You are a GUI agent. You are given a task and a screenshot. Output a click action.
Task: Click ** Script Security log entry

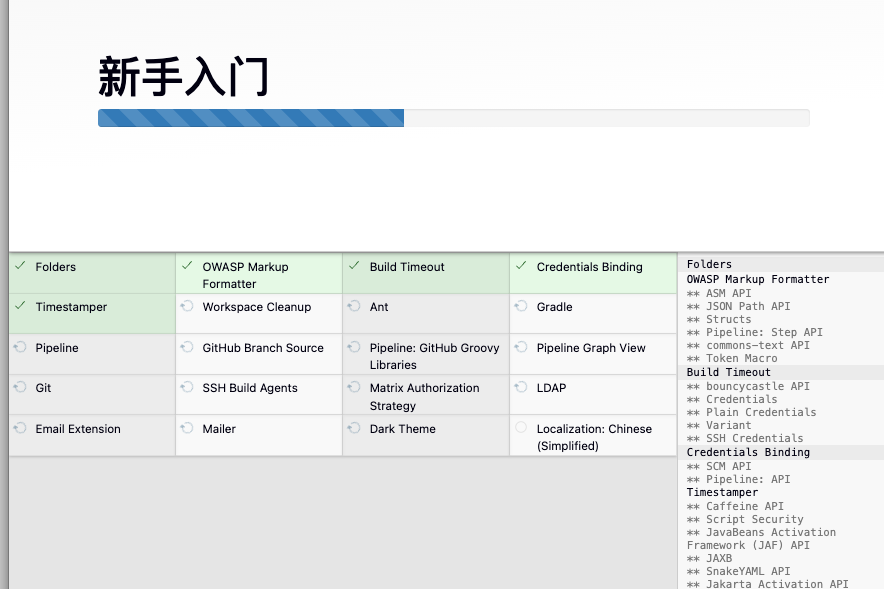745,519
